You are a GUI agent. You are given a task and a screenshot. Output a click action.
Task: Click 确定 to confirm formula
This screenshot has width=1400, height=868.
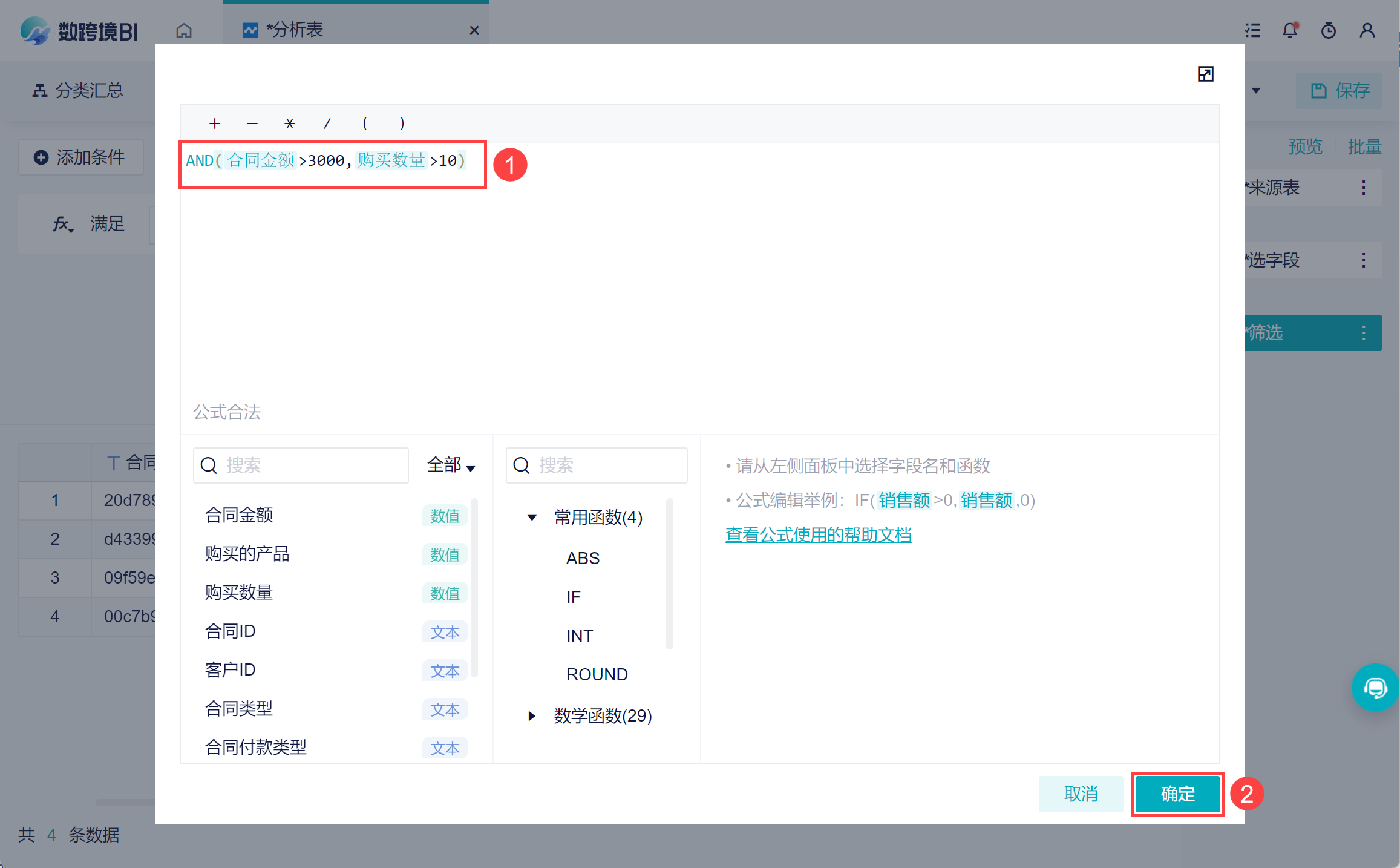1177,794
